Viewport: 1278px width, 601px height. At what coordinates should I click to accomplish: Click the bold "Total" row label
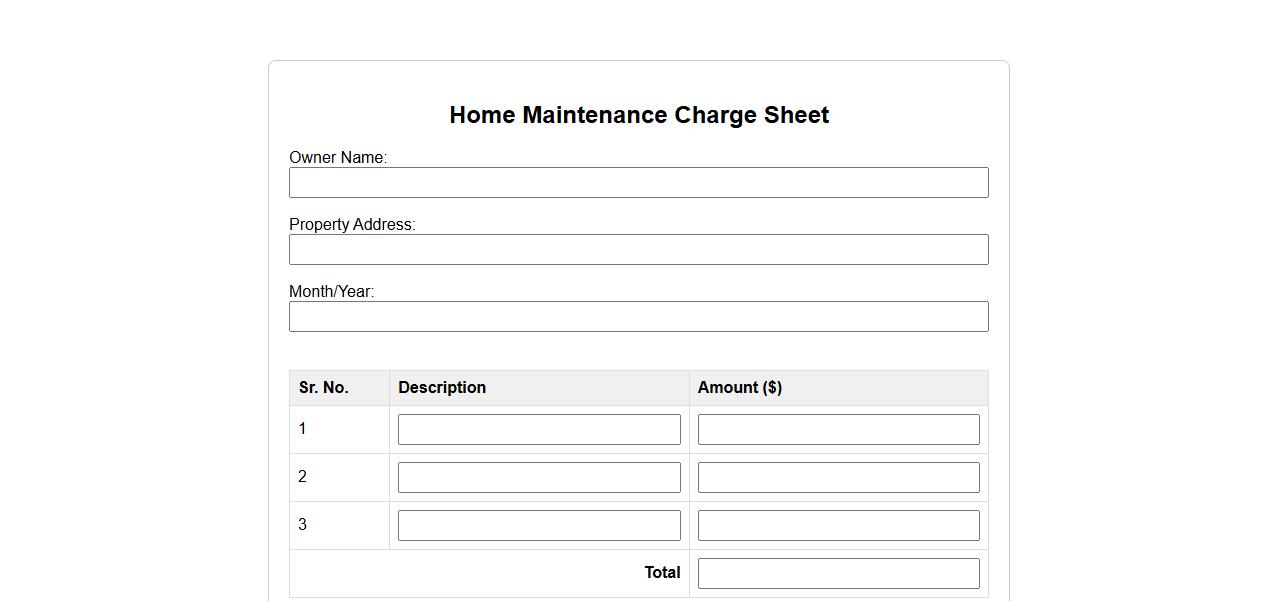(x=662, y=573)
